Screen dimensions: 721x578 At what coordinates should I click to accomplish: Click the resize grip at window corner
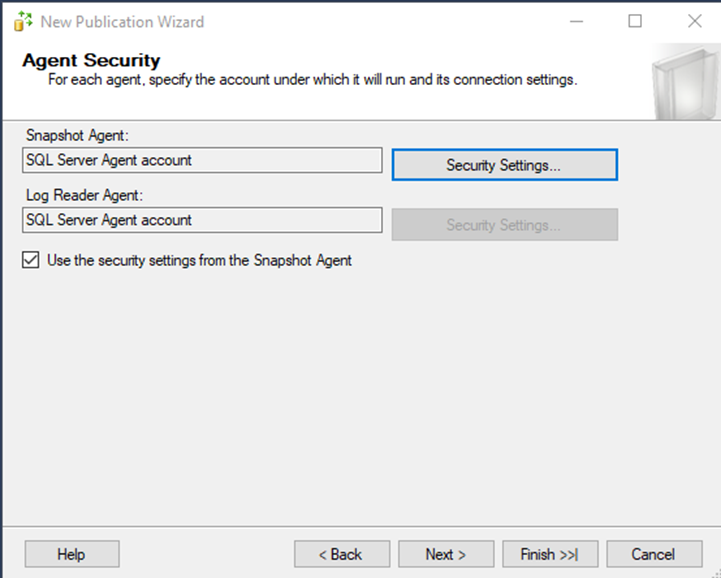(x=715, y=573)
